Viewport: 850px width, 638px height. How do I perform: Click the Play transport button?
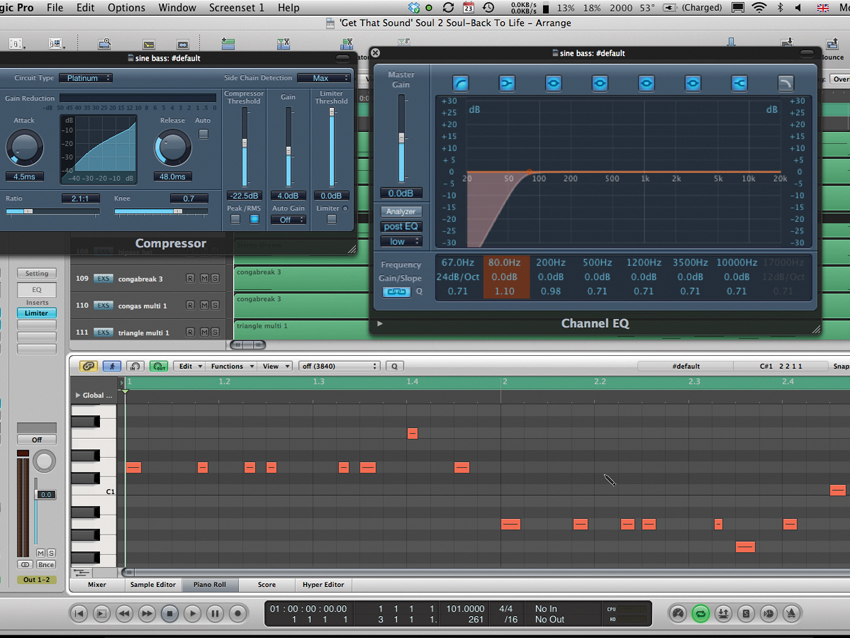pyautogui.click(x=192, y=614)
